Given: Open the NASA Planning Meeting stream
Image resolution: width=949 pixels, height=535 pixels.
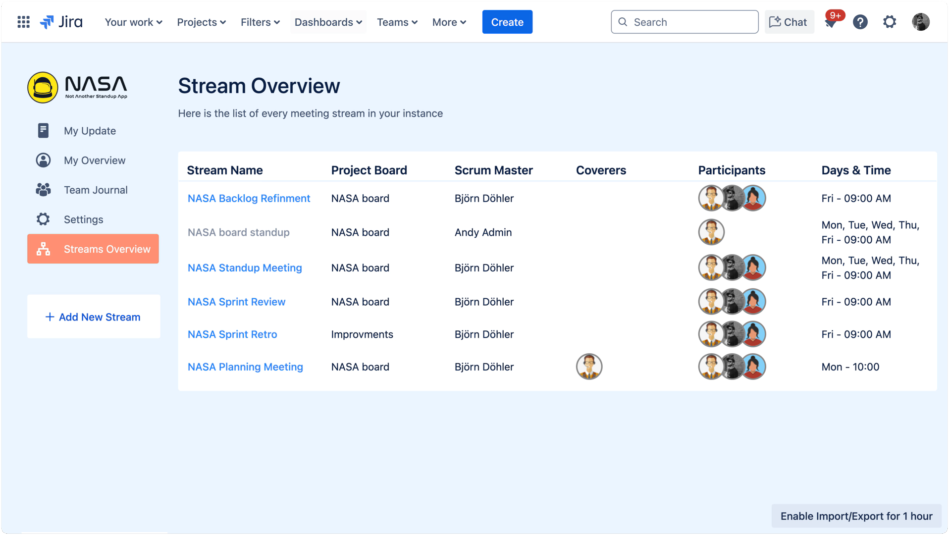Looking at the screenshot, I should (x=245, y=367).
